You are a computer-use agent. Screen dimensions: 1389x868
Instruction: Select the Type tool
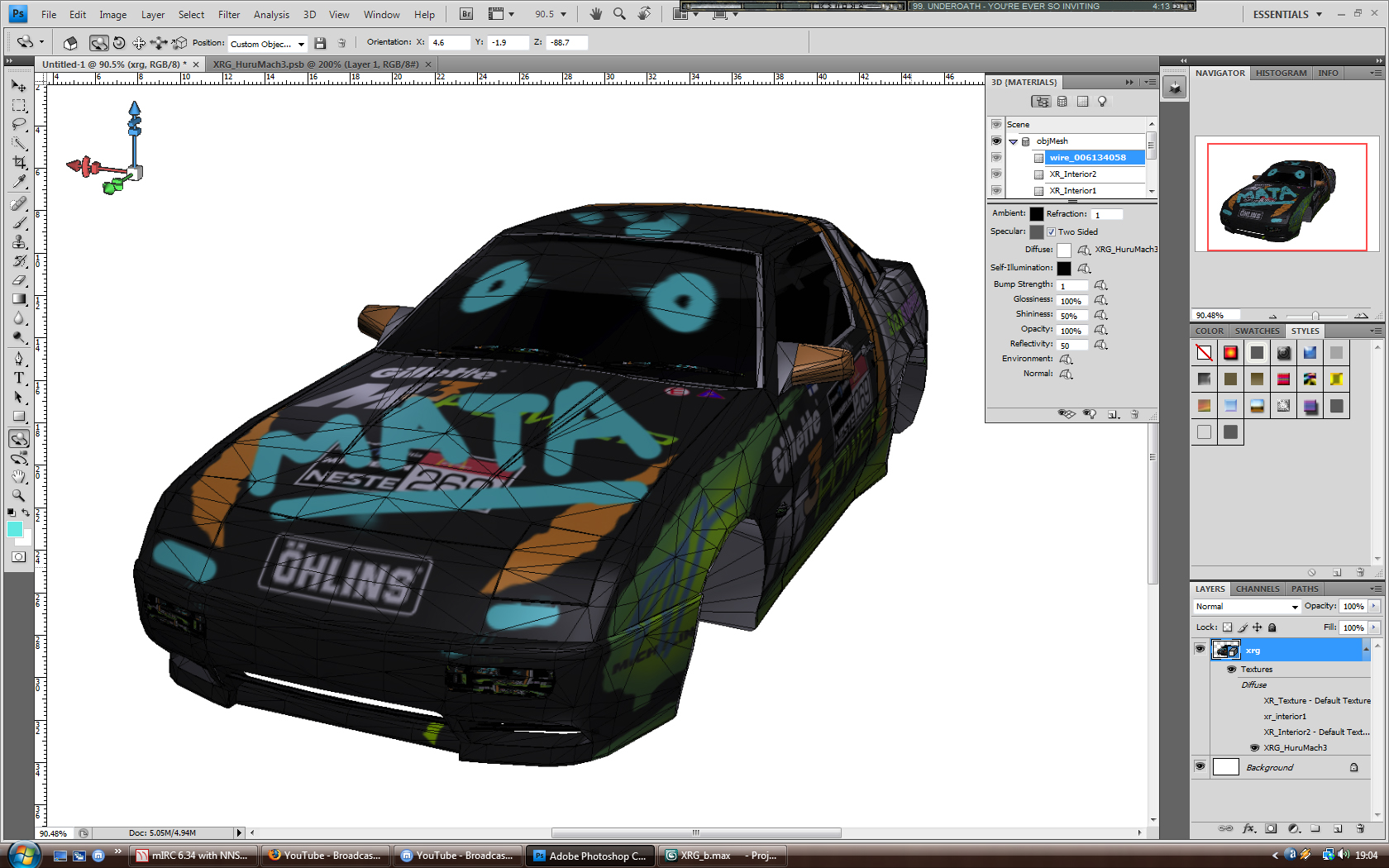(19, 378)
